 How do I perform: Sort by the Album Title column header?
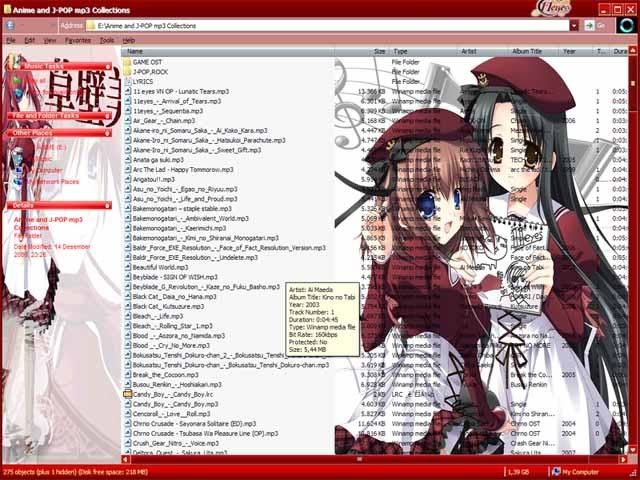534,51
